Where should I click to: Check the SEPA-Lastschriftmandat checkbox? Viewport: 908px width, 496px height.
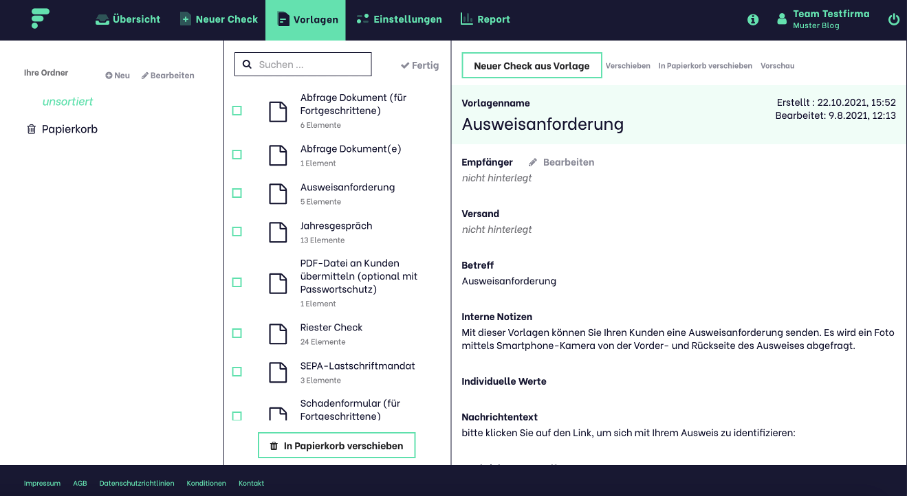pos(237,371)
